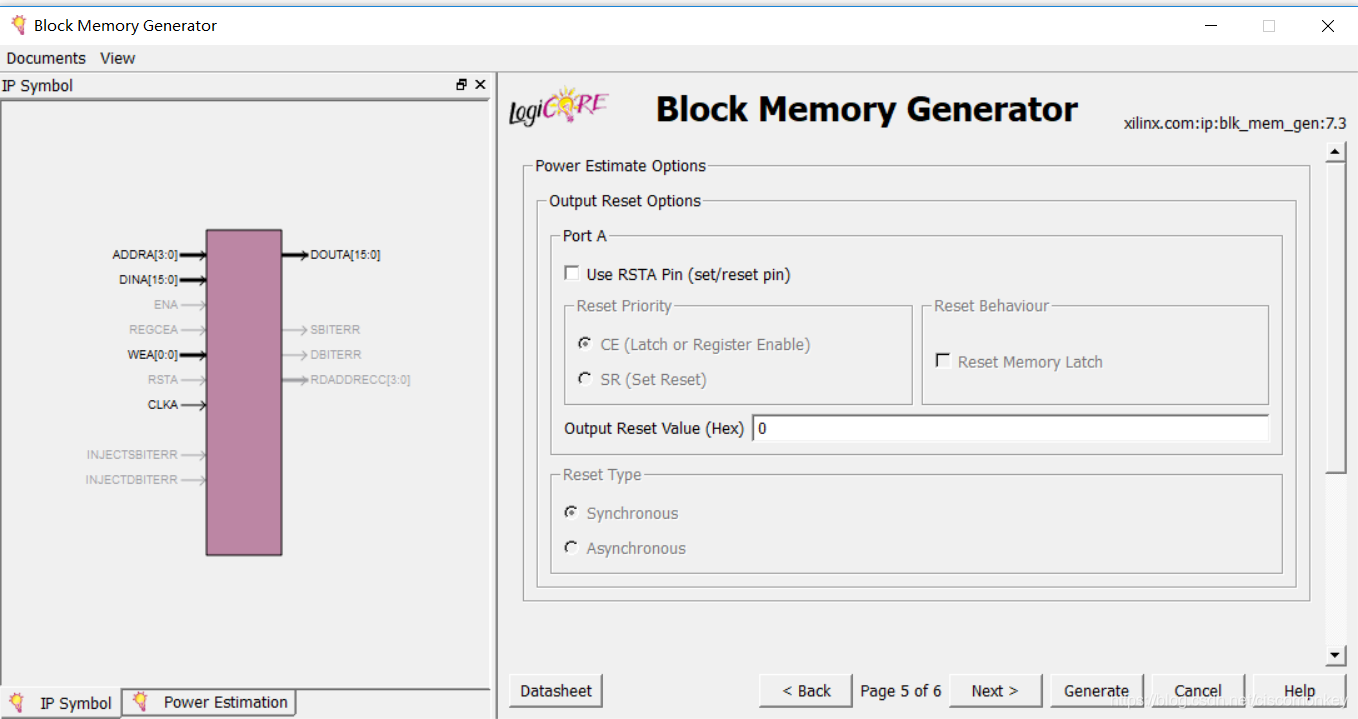The image size is (1358, 719).
Task: Click the scroll-up arrow of options pane
Action: pos(1335,152)
